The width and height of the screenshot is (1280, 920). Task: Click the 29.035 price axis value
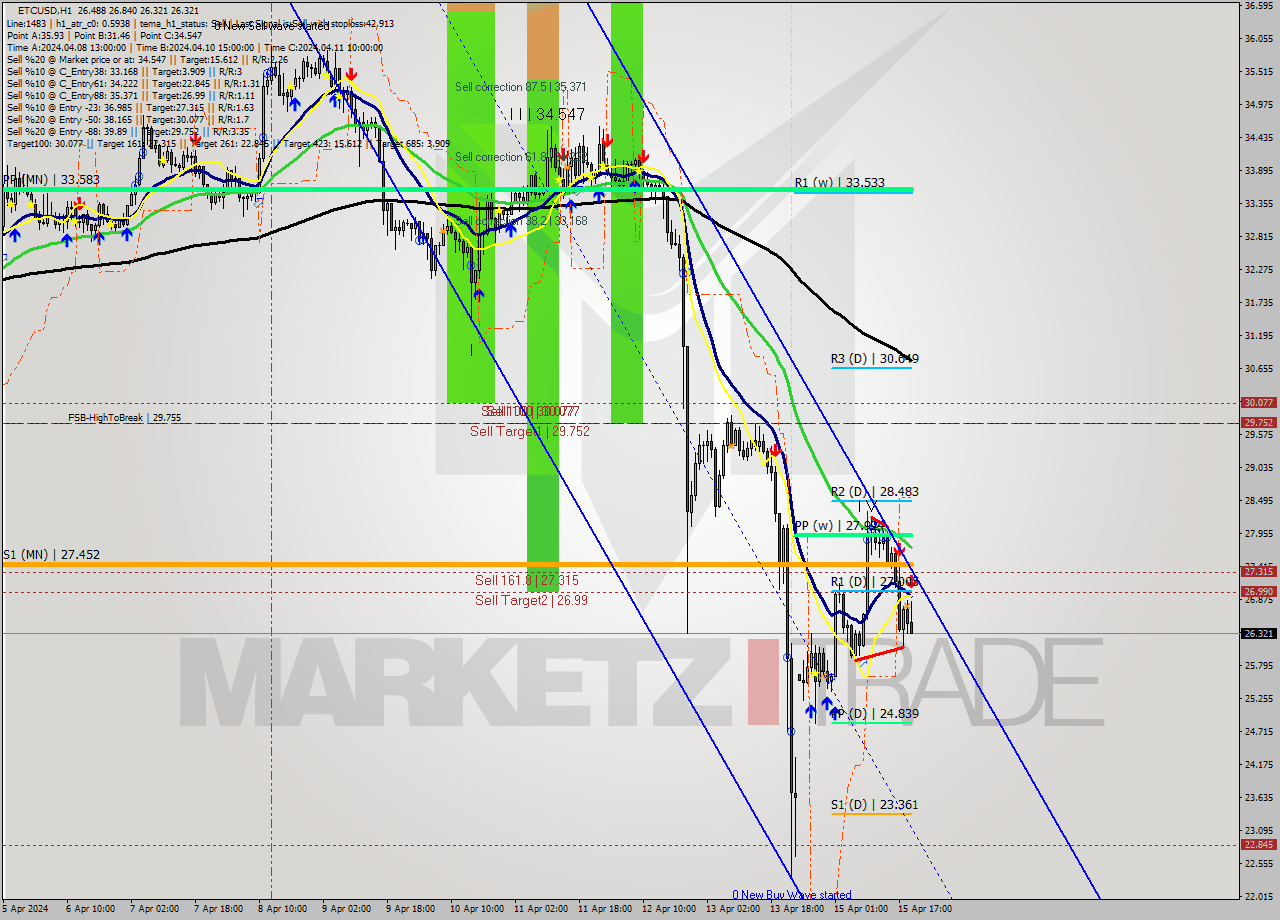coord(1258,467)
